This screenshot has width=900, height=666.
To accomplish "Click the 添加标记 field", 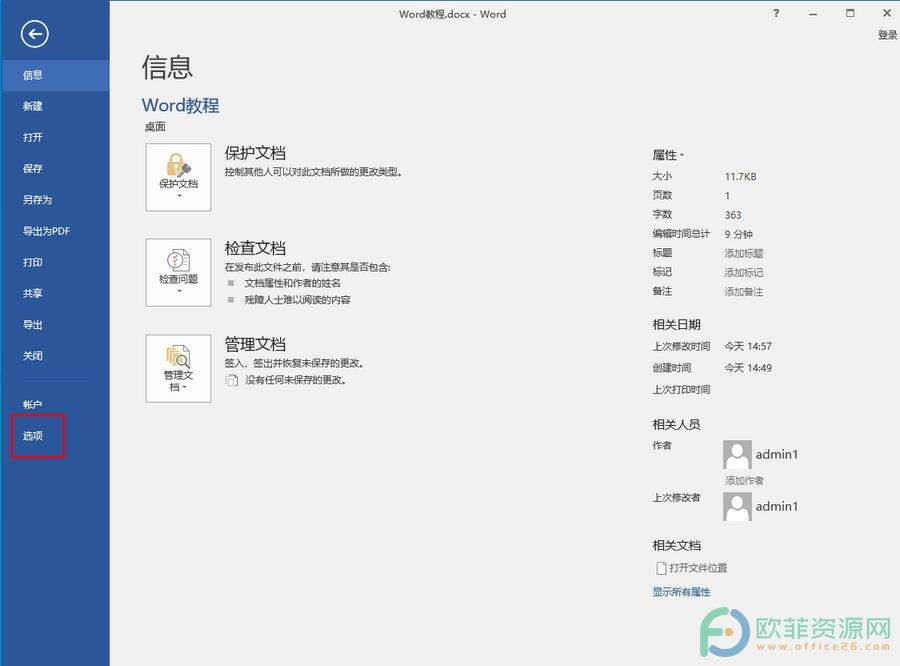I will 744,272.
